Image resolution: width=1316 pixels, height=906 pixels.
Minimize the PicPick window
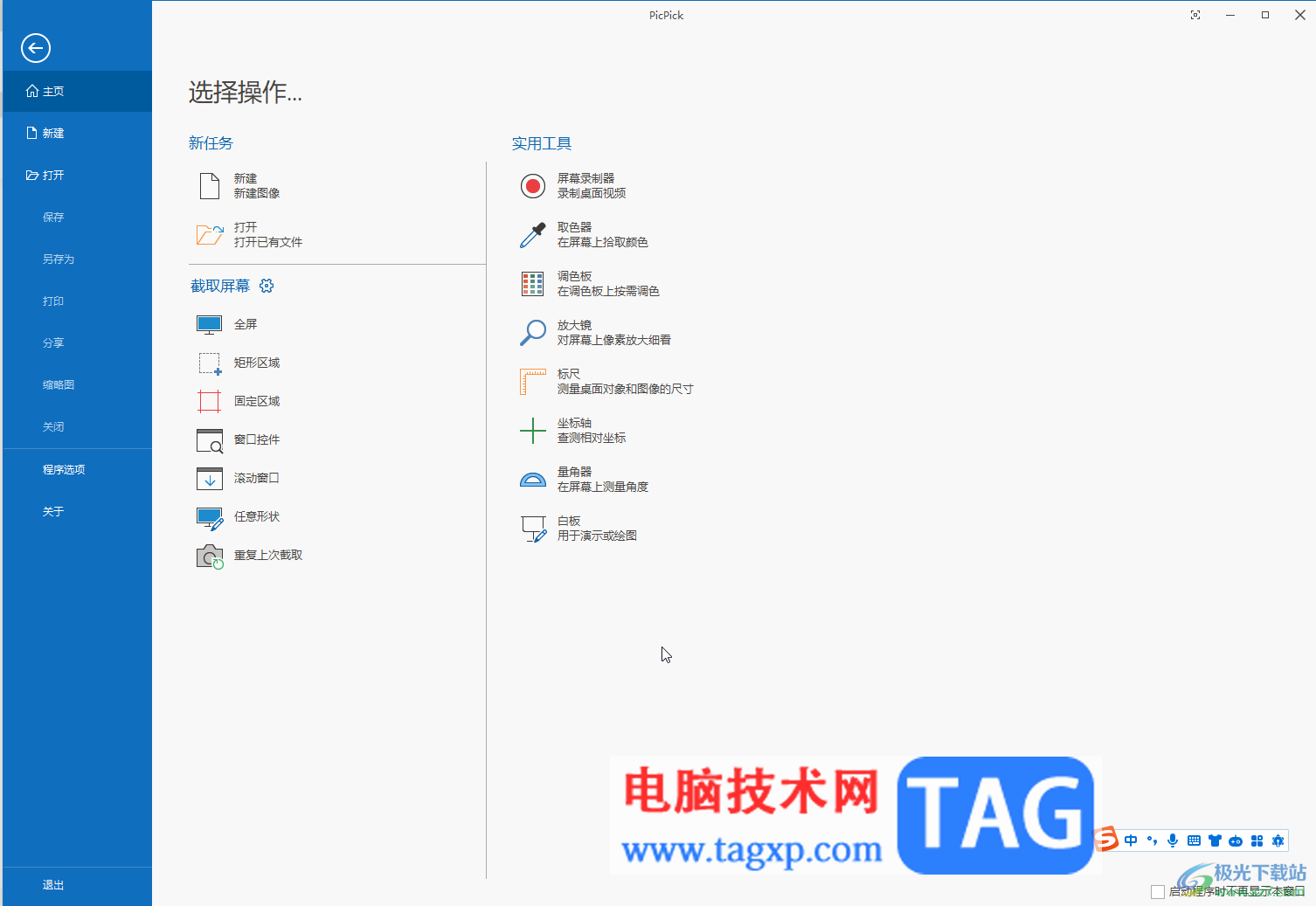[x=1230, y=15]
